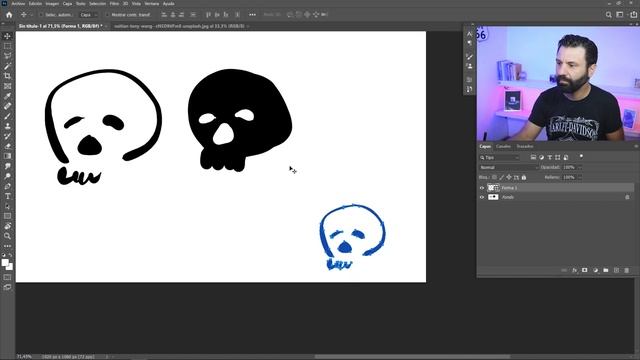Viewport: 640px width, 360px height.
Task: Toggle Mostrar contr. transf. checkbox
Action: coord(107,15)
